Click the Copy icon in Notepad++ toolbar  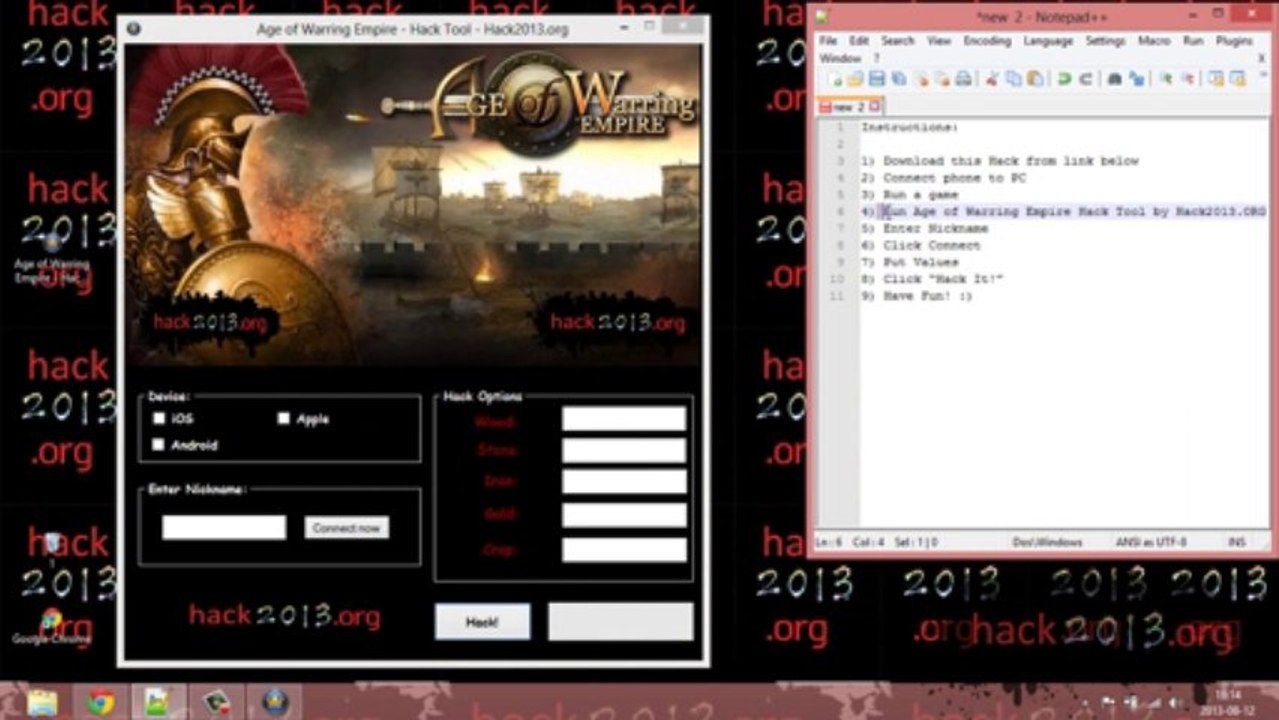coord(1014,79)
